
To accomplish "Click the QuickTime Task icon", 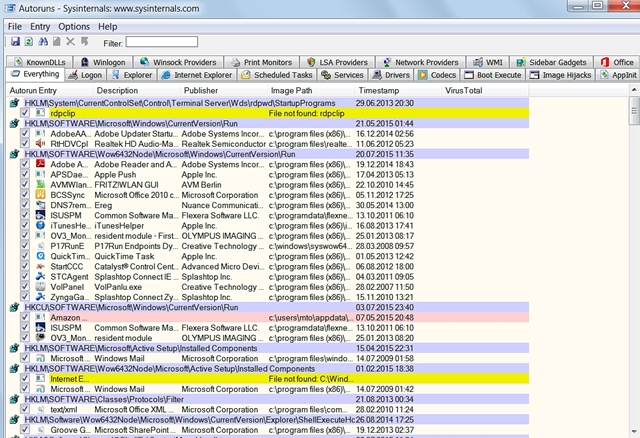I will 40,256.
